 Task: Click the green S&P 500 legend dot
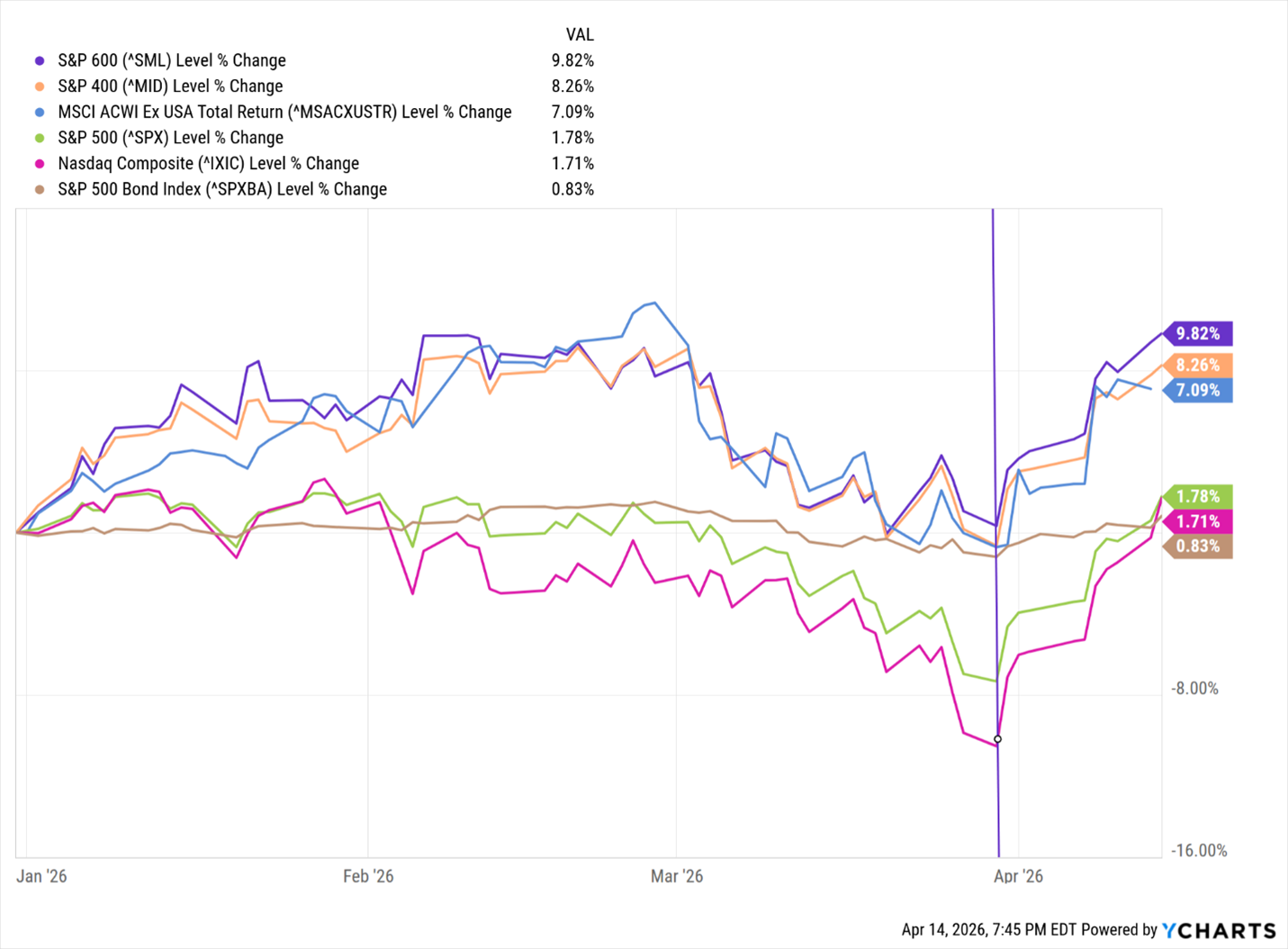(x=40, y=138)
